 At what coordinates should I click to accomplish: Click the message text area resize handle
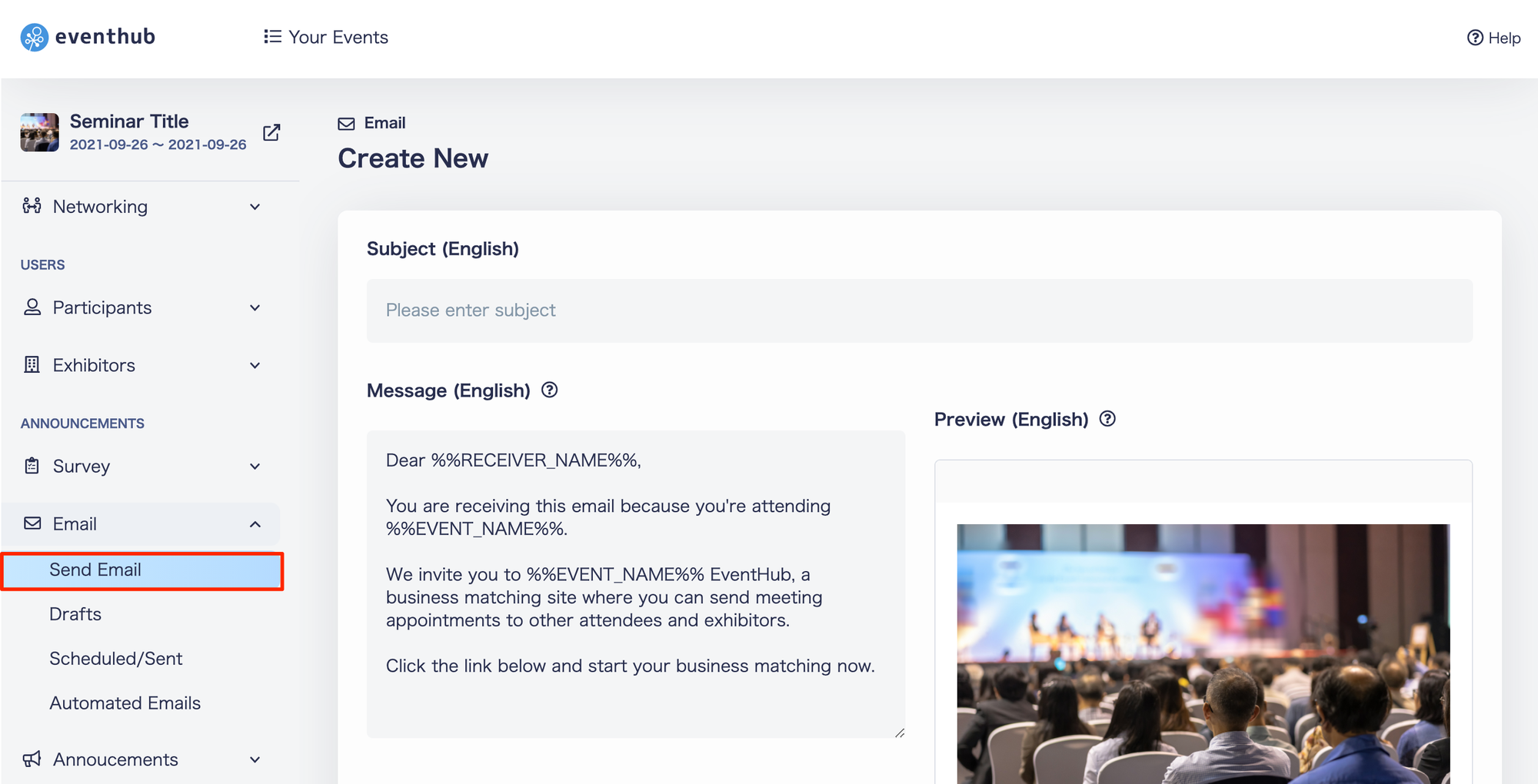click(899, 733)
